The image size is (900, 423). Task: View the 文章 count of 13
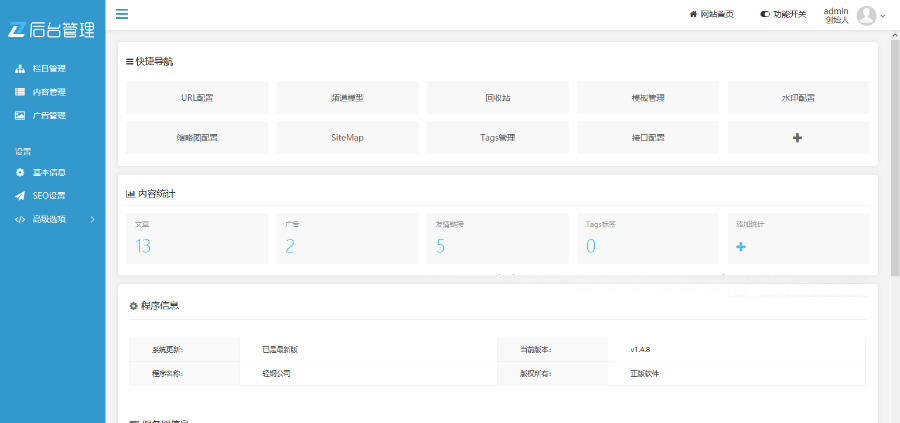click(142, 245)
